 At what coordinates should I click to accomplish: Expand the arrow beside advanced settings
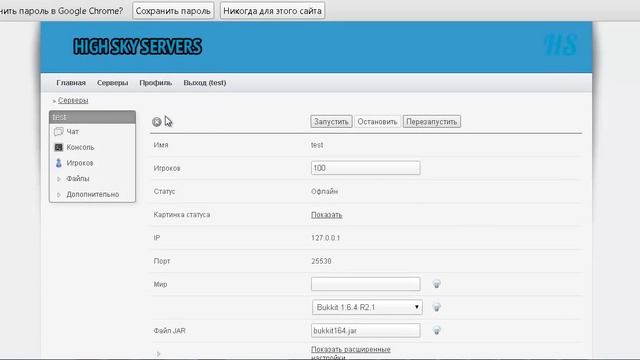(x=159, y=354)
